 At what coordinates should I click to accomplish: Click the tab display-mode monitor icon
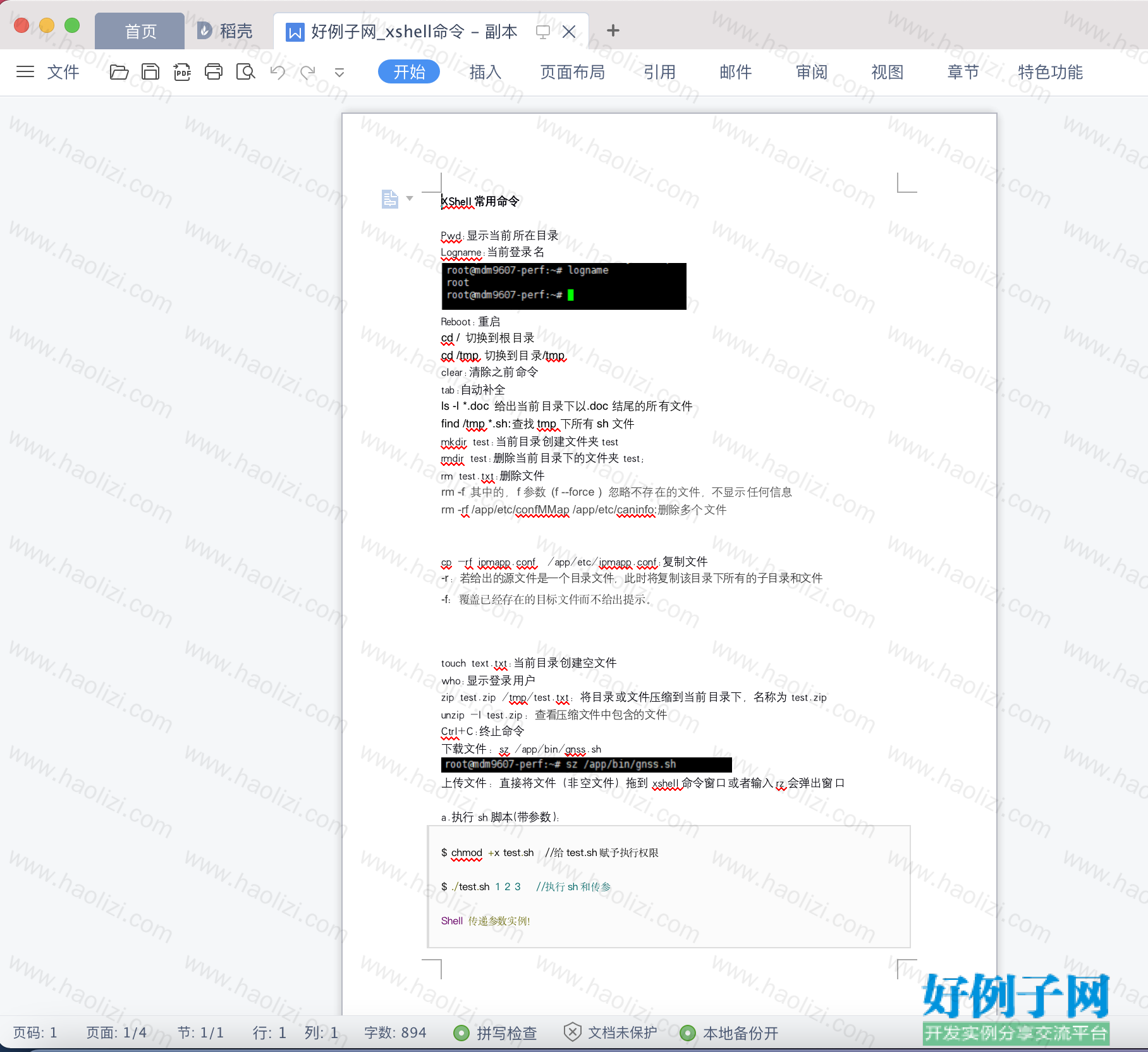542,32
